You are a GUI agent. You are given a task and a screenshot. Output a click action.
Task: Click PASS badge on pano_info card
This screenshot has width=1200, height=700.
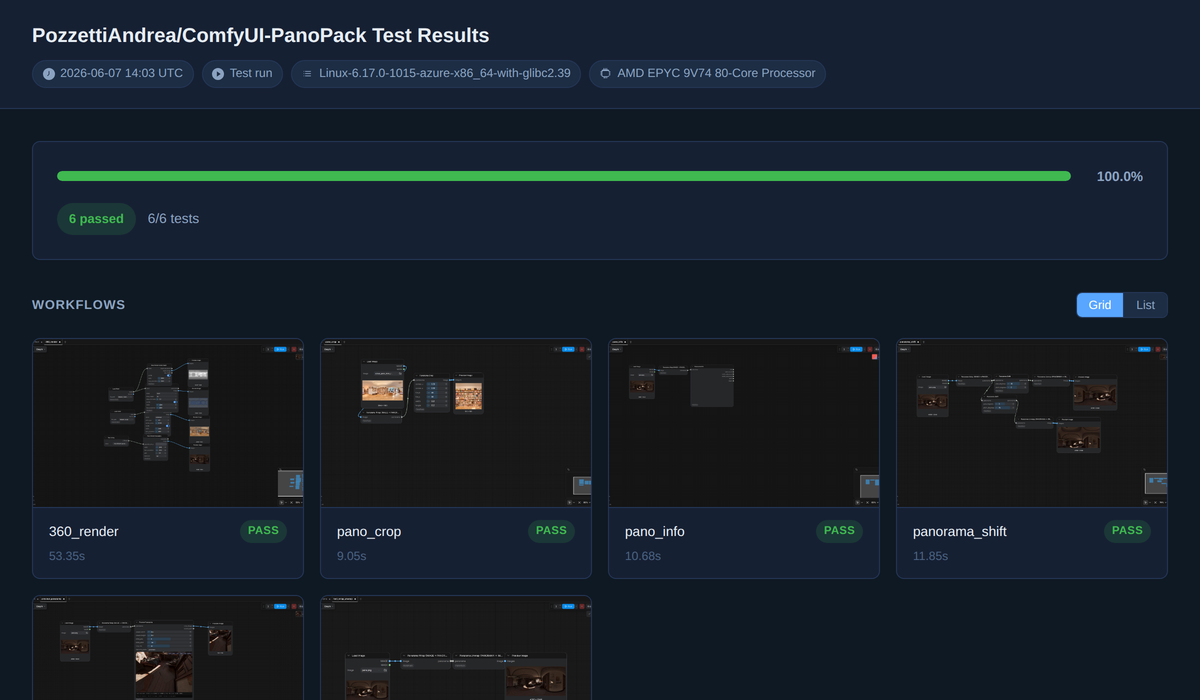pyautogui.click(x=839, y=531)
